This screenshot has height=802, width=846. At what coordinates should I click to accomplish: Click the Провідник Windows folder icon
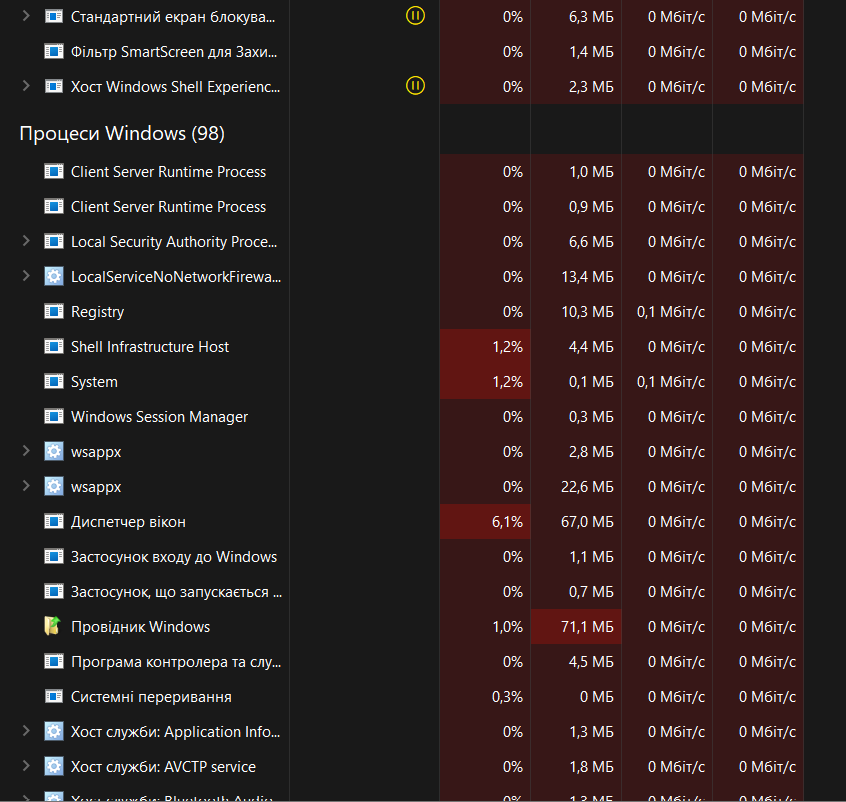(x=53, y=627)
